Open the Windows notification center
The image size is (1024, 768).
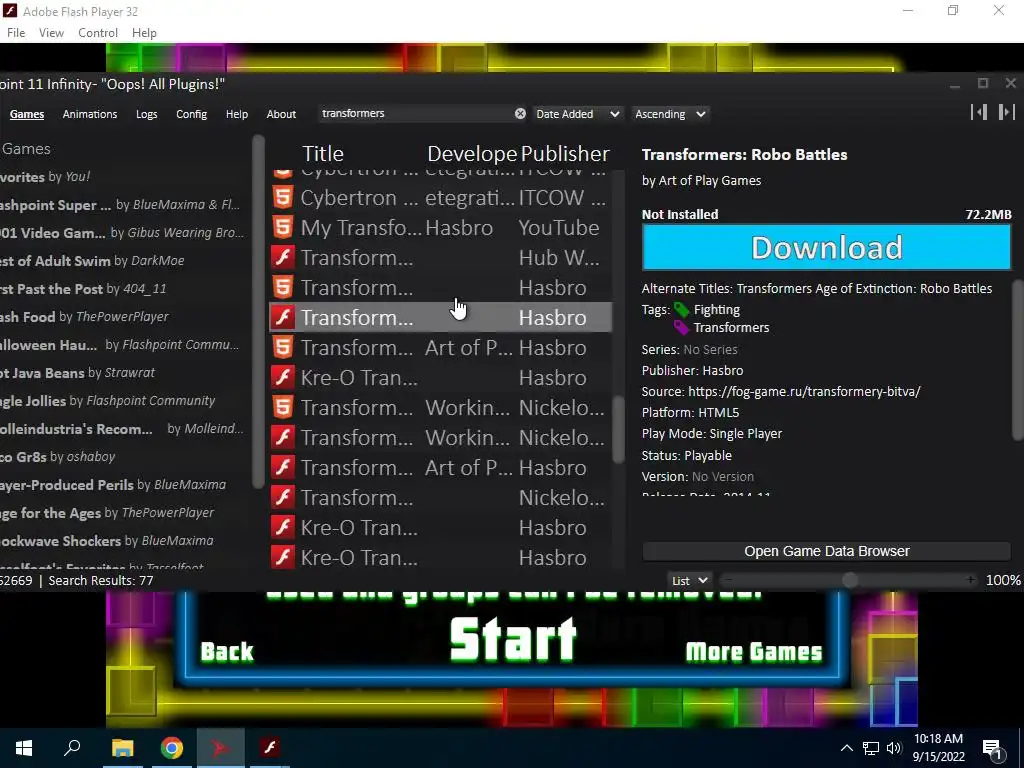tap(993, 749)
